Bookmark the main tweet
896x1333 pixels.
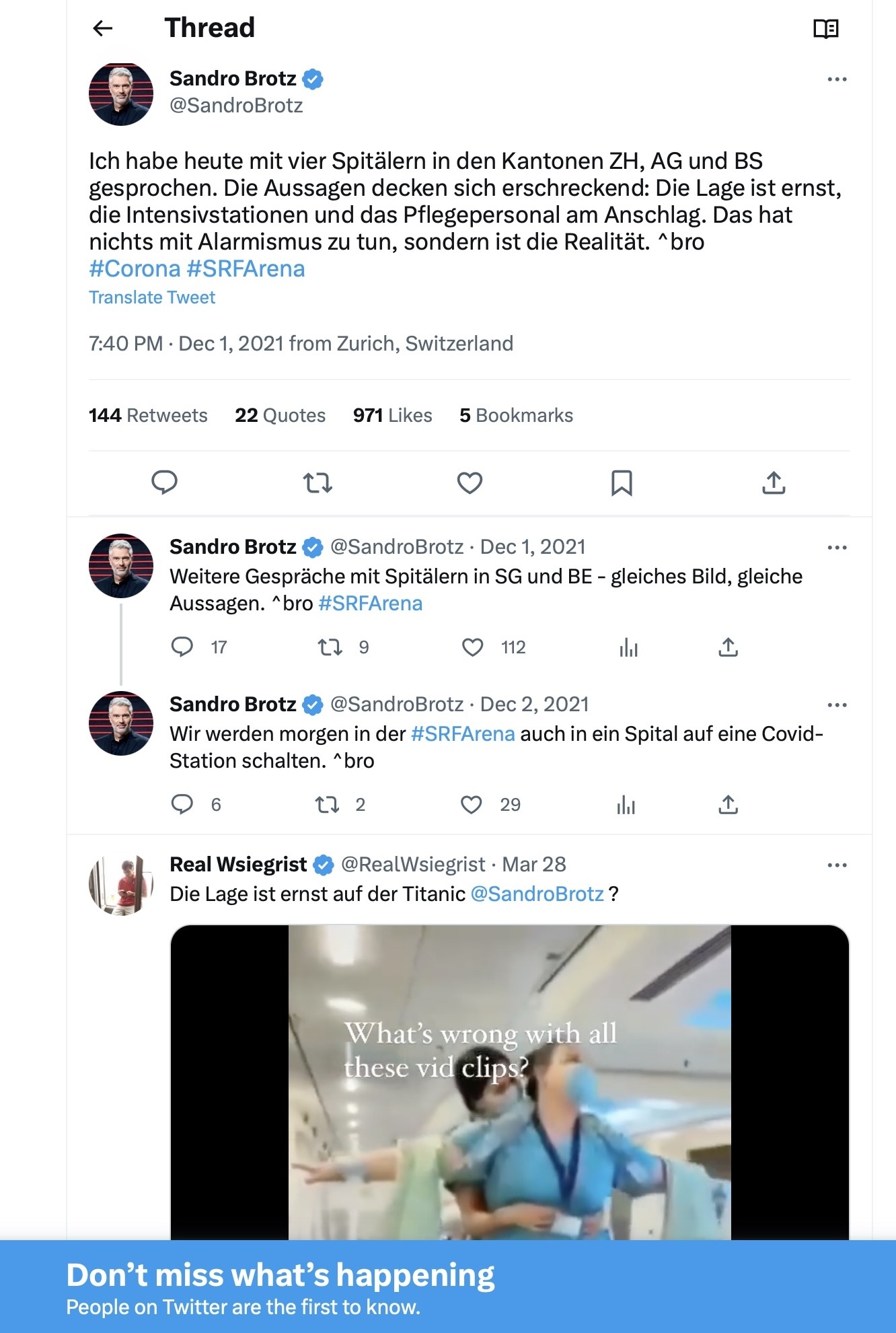click(622, 482)
